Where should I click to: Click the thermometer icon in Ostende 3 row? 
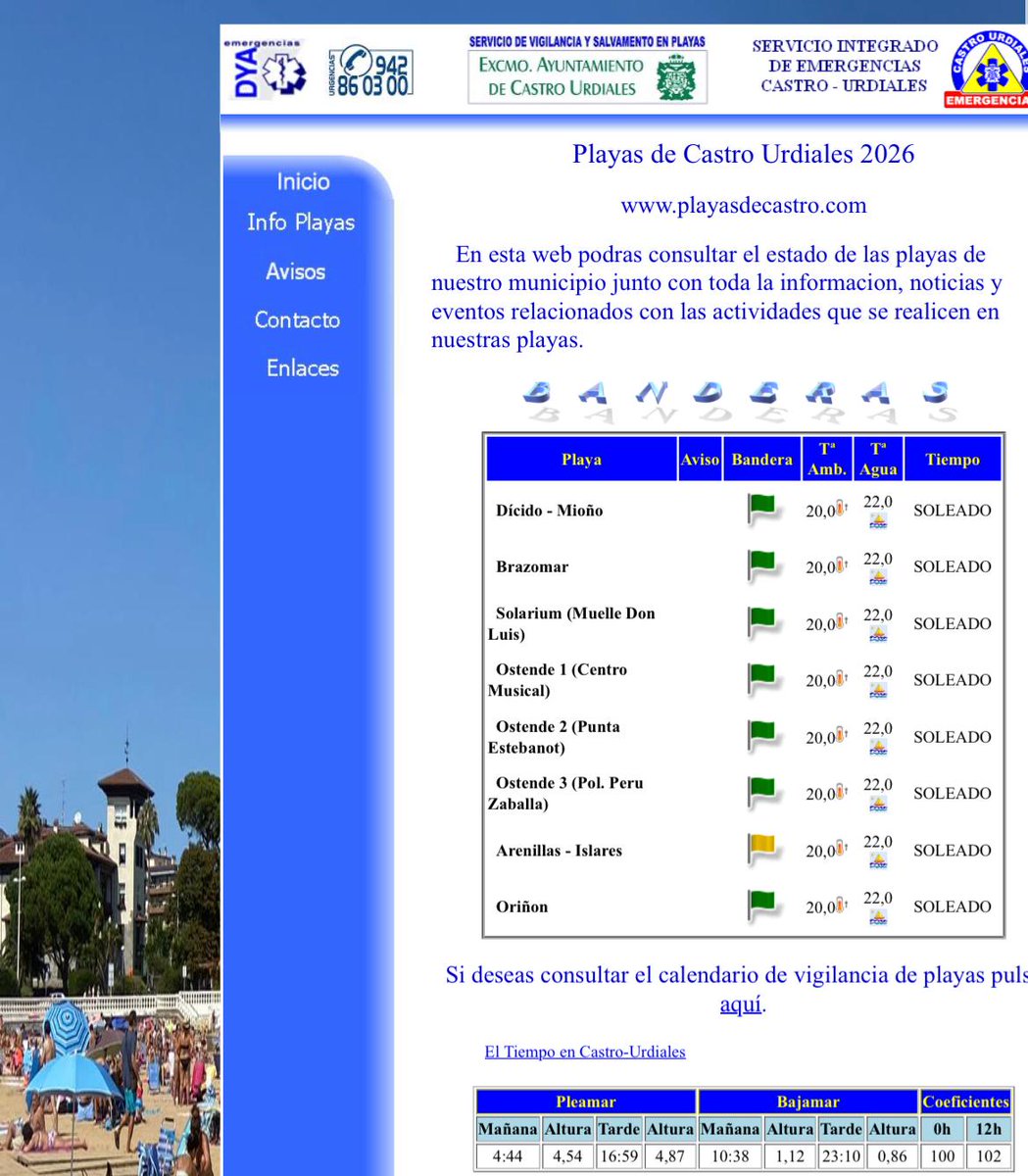pyautogui.click(x=841, y=793)
